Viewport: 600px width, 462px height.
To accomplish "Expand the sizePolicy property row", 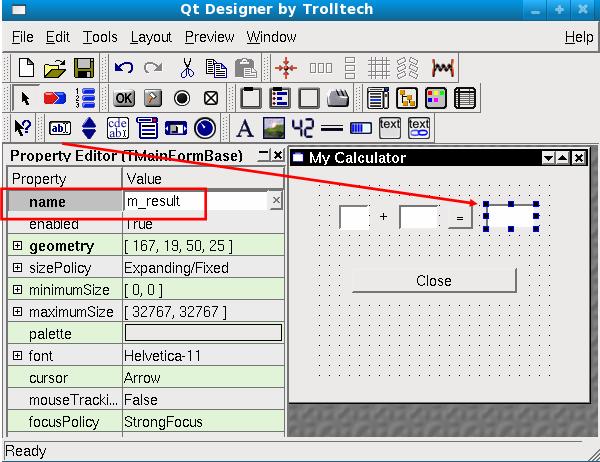I will coord(17,268).
